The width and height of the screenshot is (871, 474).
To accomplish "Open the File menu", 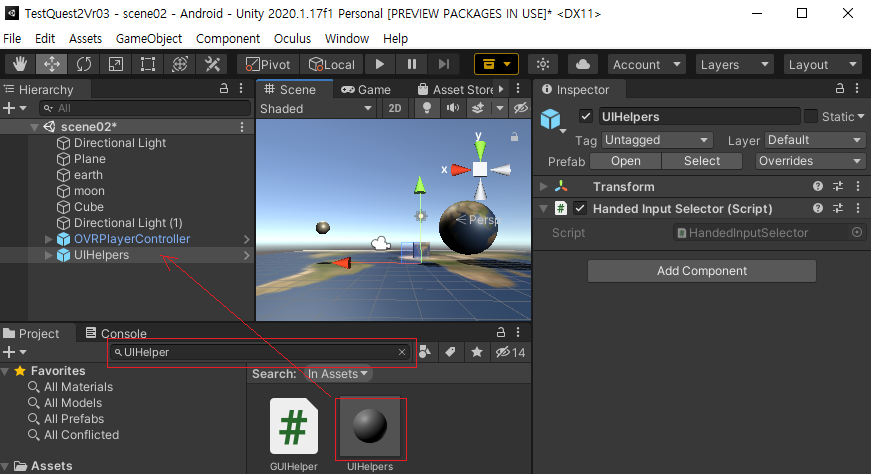I will [x=12, y=38].
